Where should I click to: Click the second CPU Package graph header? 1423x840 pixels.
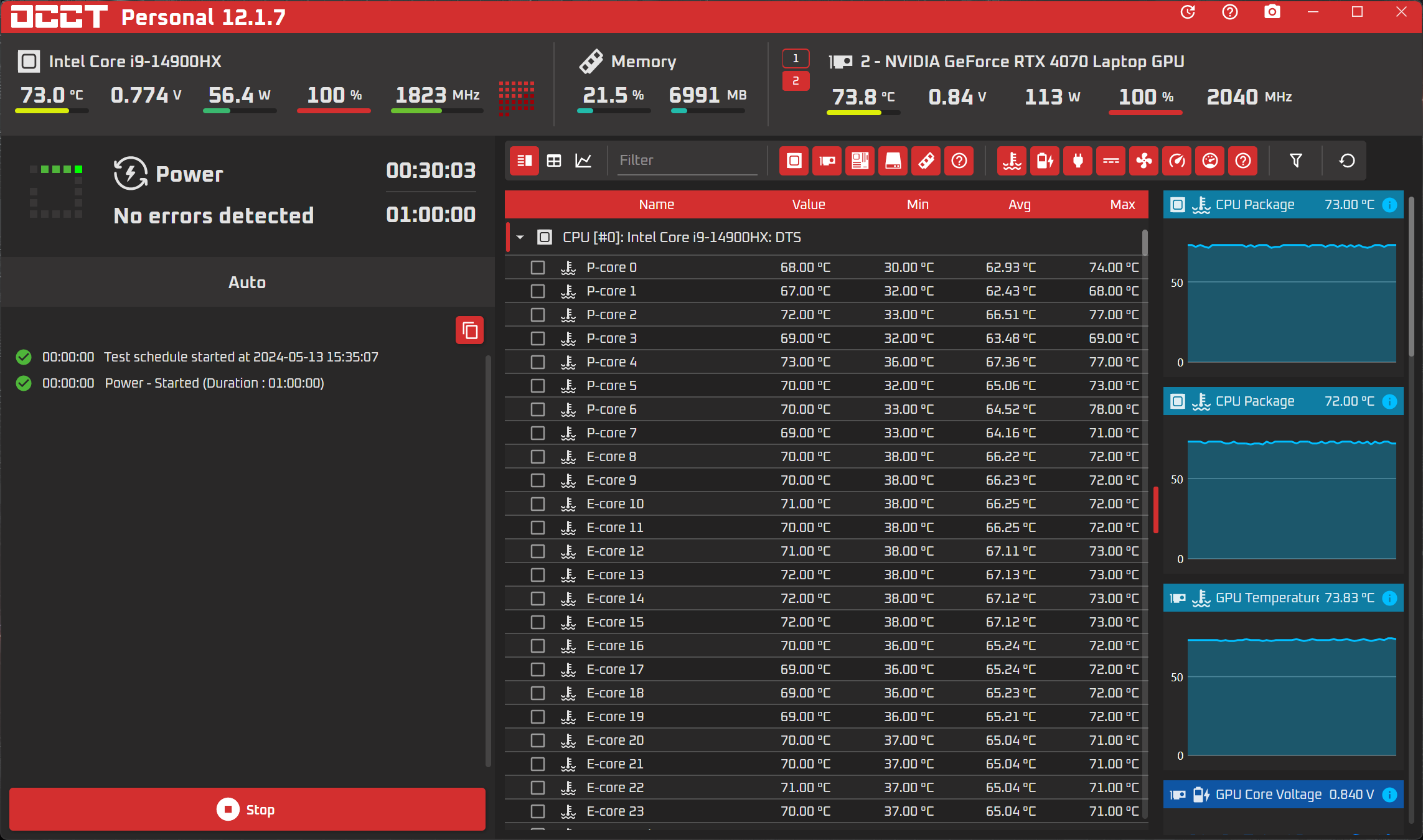1283,401
